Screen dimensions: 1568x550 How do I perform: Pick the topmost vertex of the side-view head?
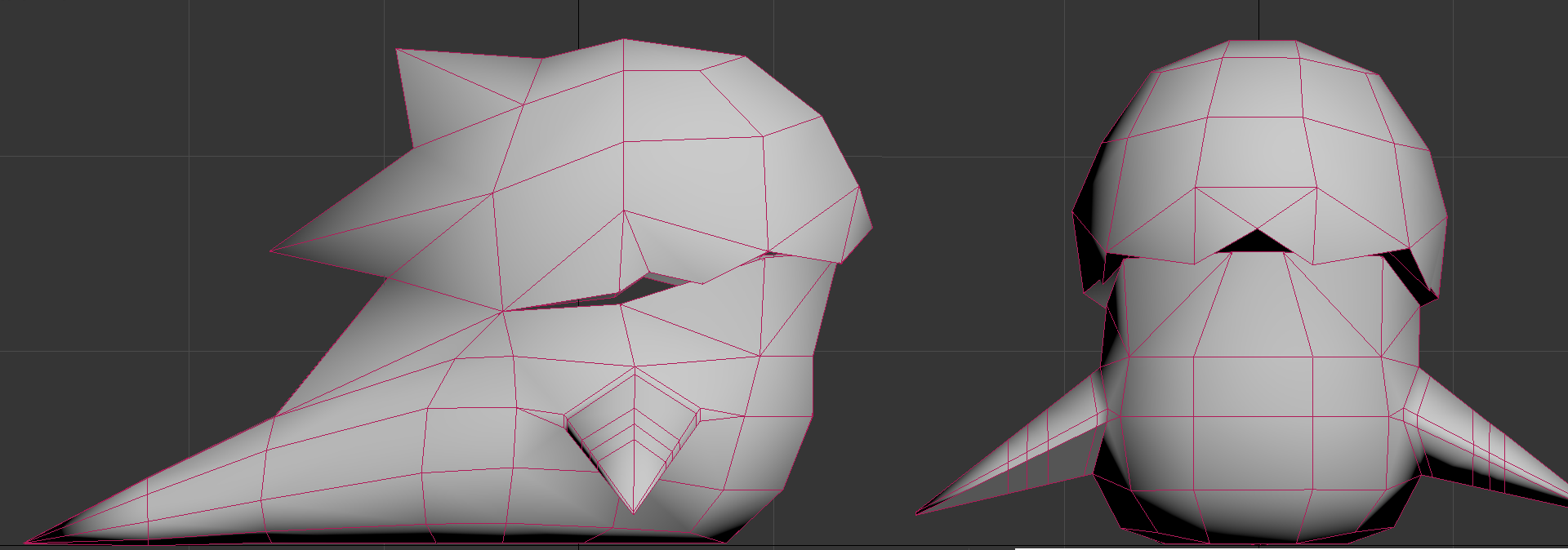(624, 39)
